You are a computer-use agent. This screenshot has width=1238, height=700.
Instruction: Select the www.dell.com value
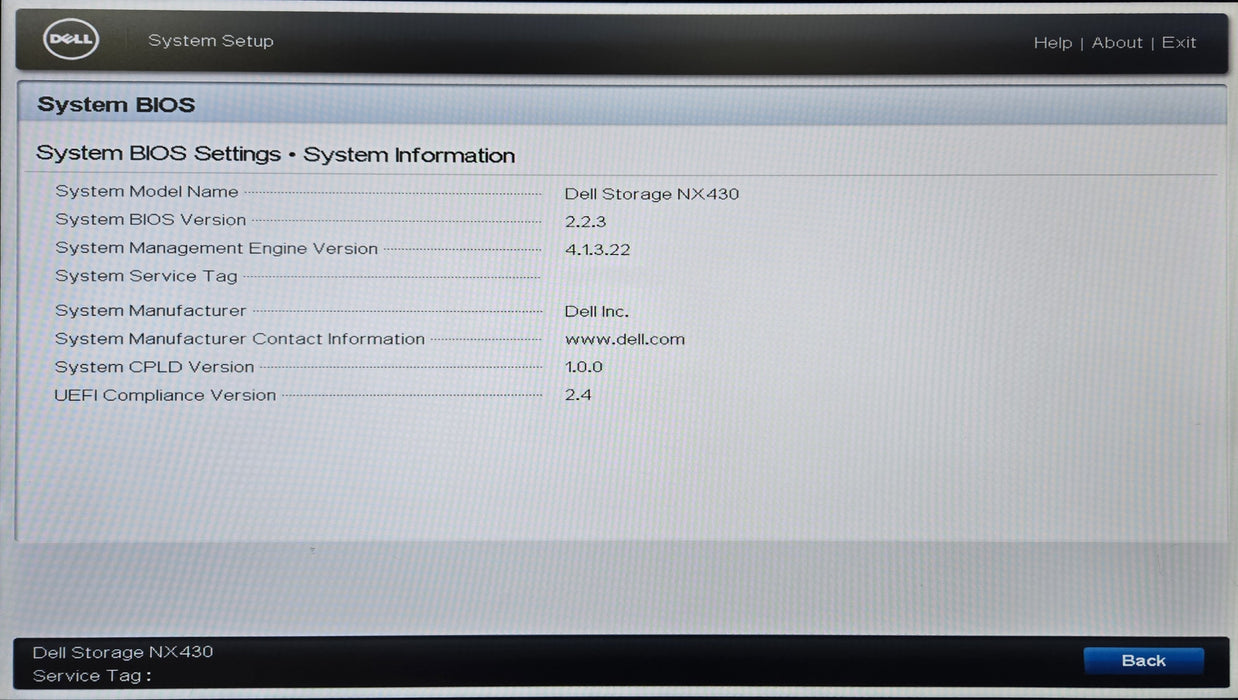pyautogui.click(x=625, y=339)
